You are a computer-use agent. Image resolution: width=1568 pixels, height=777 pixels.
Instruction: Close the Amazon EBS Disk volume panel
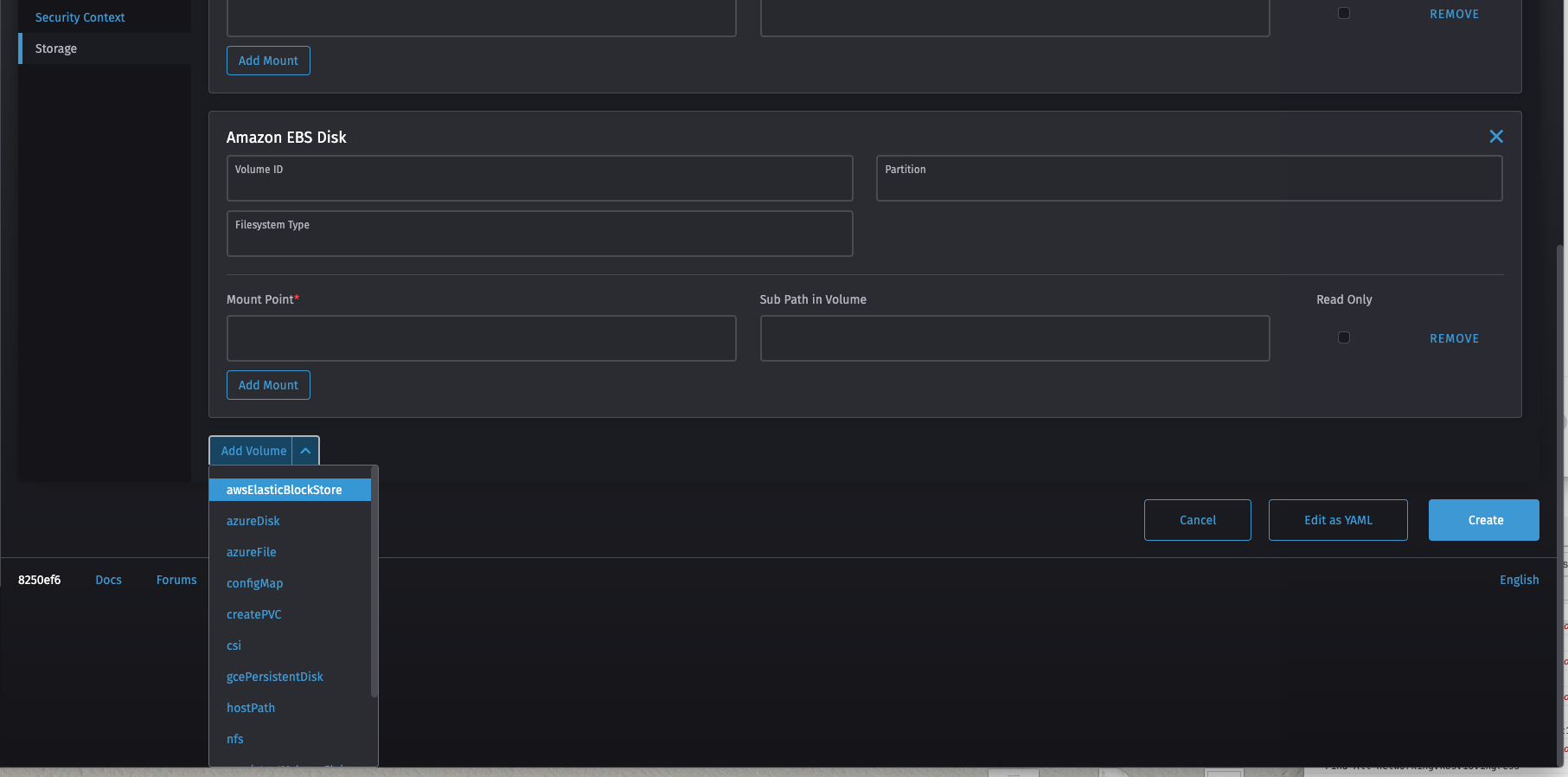click(x=1496, y=137)
